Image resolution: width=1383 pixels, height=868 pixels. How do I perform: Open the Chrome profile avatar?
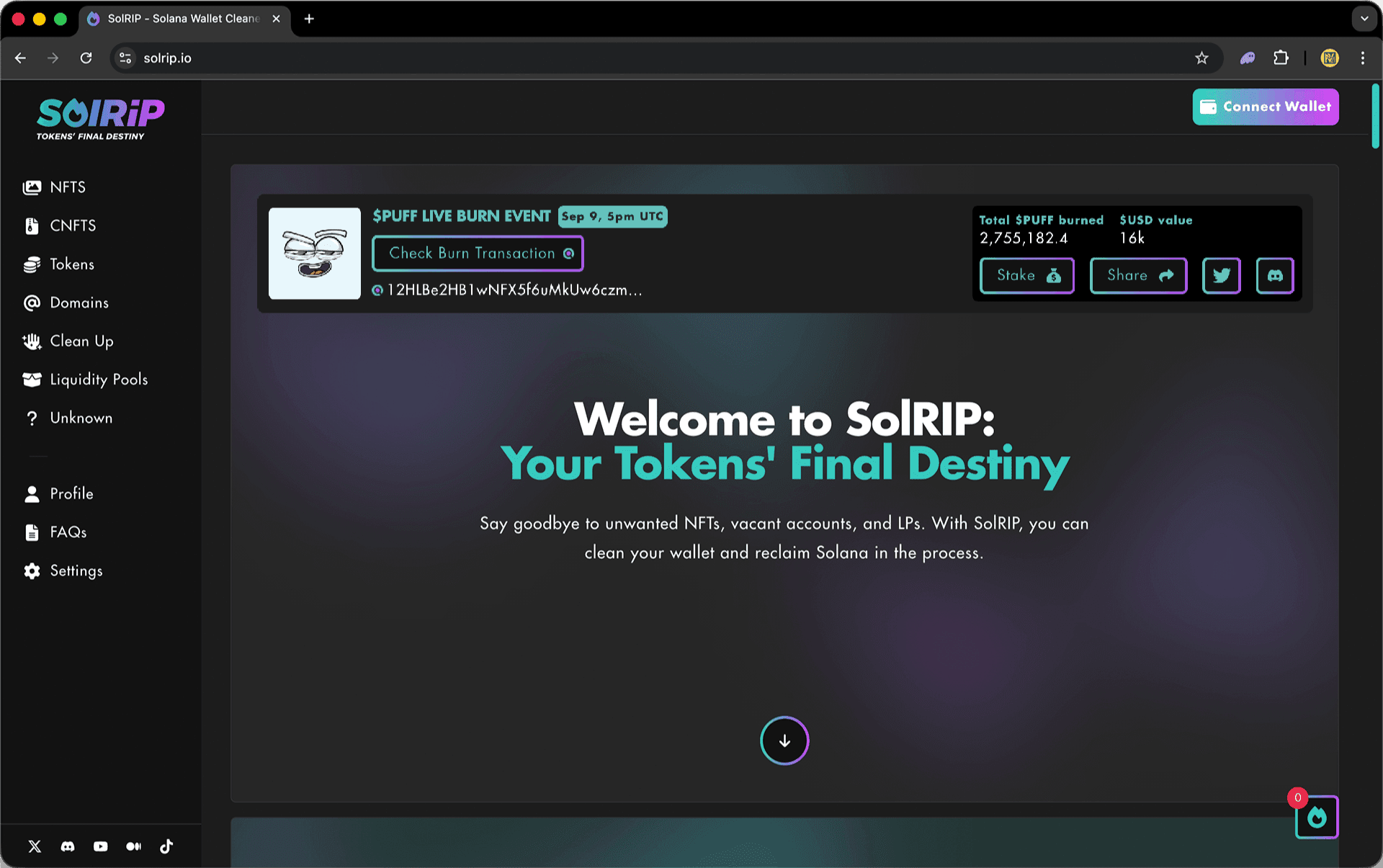tap(1330, 58)
